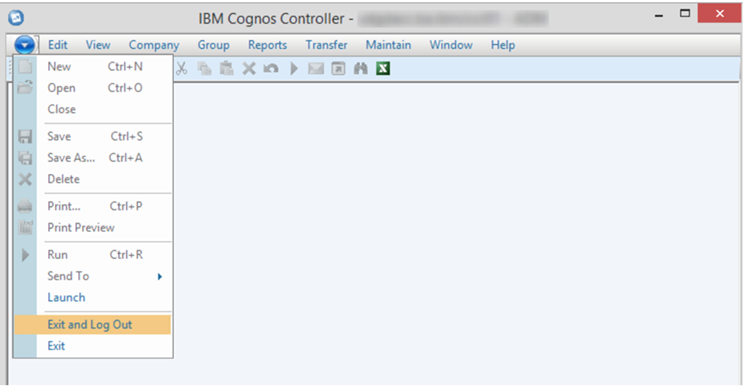Click the green Excel toolbar icon

click(383, 68)
